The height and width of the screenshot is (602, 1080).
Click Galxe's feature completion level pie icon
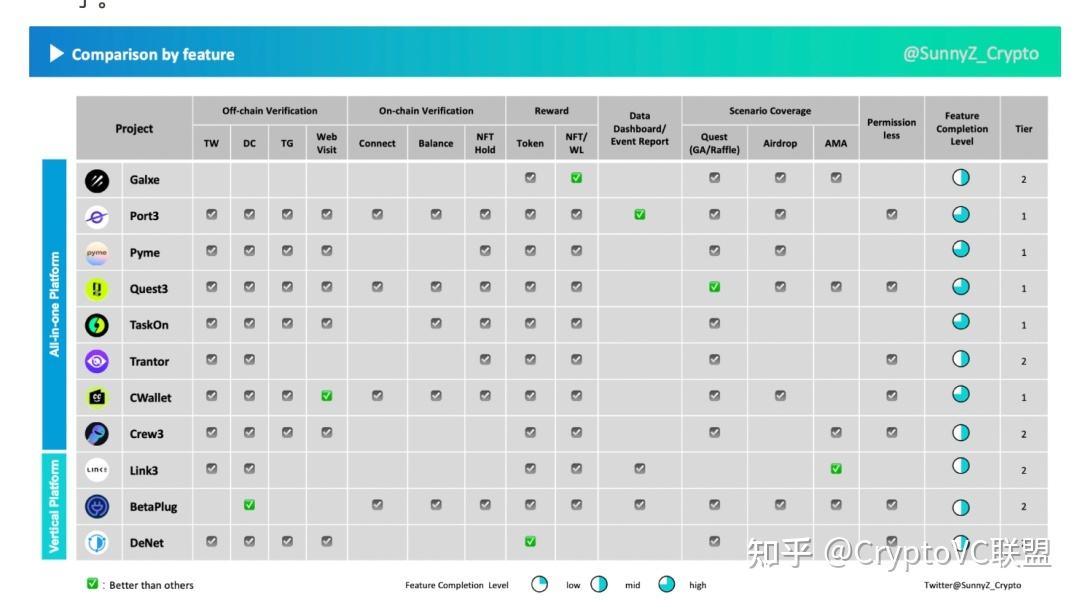click(x=961, y=178)
